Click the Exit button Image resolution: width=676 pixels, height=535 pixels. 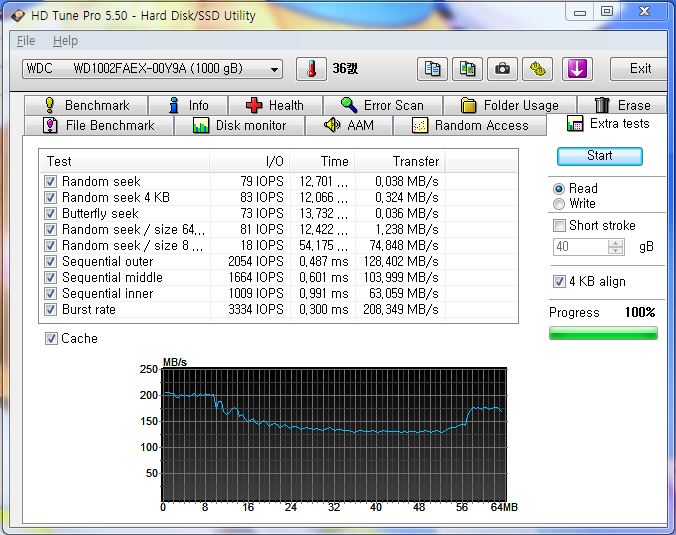[x=639, y=69]
